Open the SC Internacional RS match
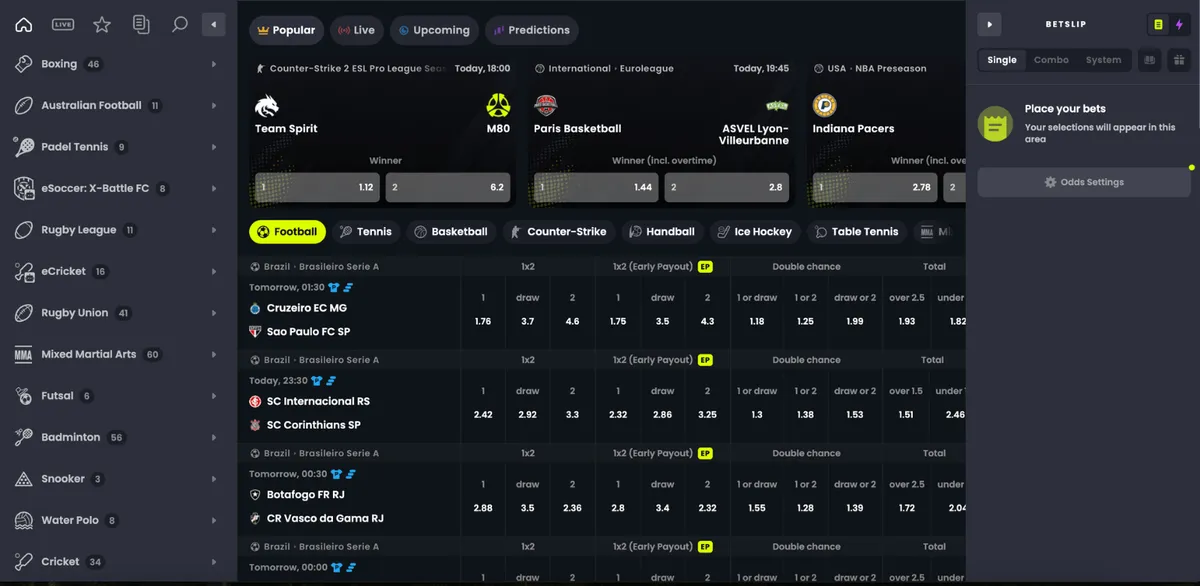1200x586 pixels. coord(318,402)
